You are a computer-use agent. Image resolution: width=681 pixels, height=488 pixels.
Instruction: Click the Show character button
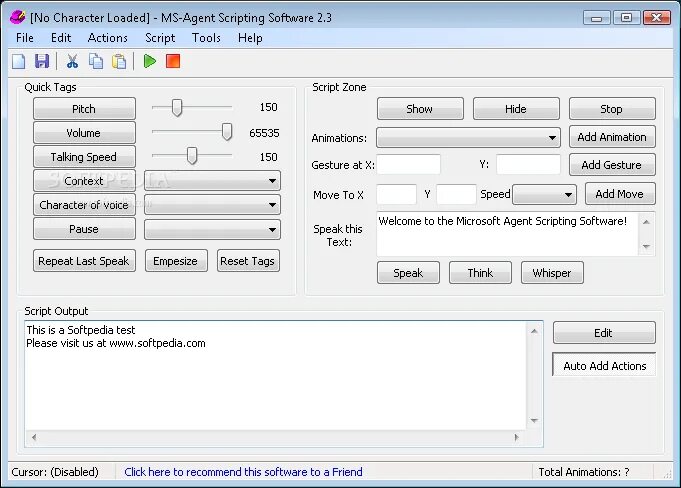pos(420,109)
